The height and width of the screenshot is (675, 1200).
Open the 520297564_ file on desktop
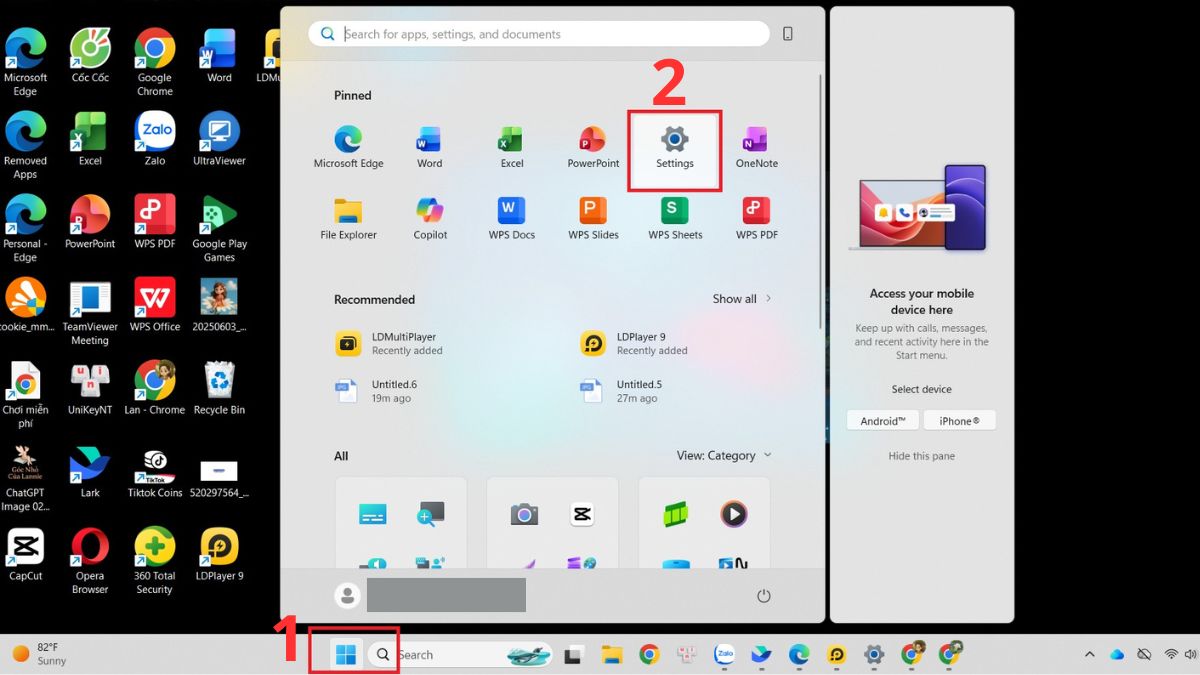pos(219,479)
